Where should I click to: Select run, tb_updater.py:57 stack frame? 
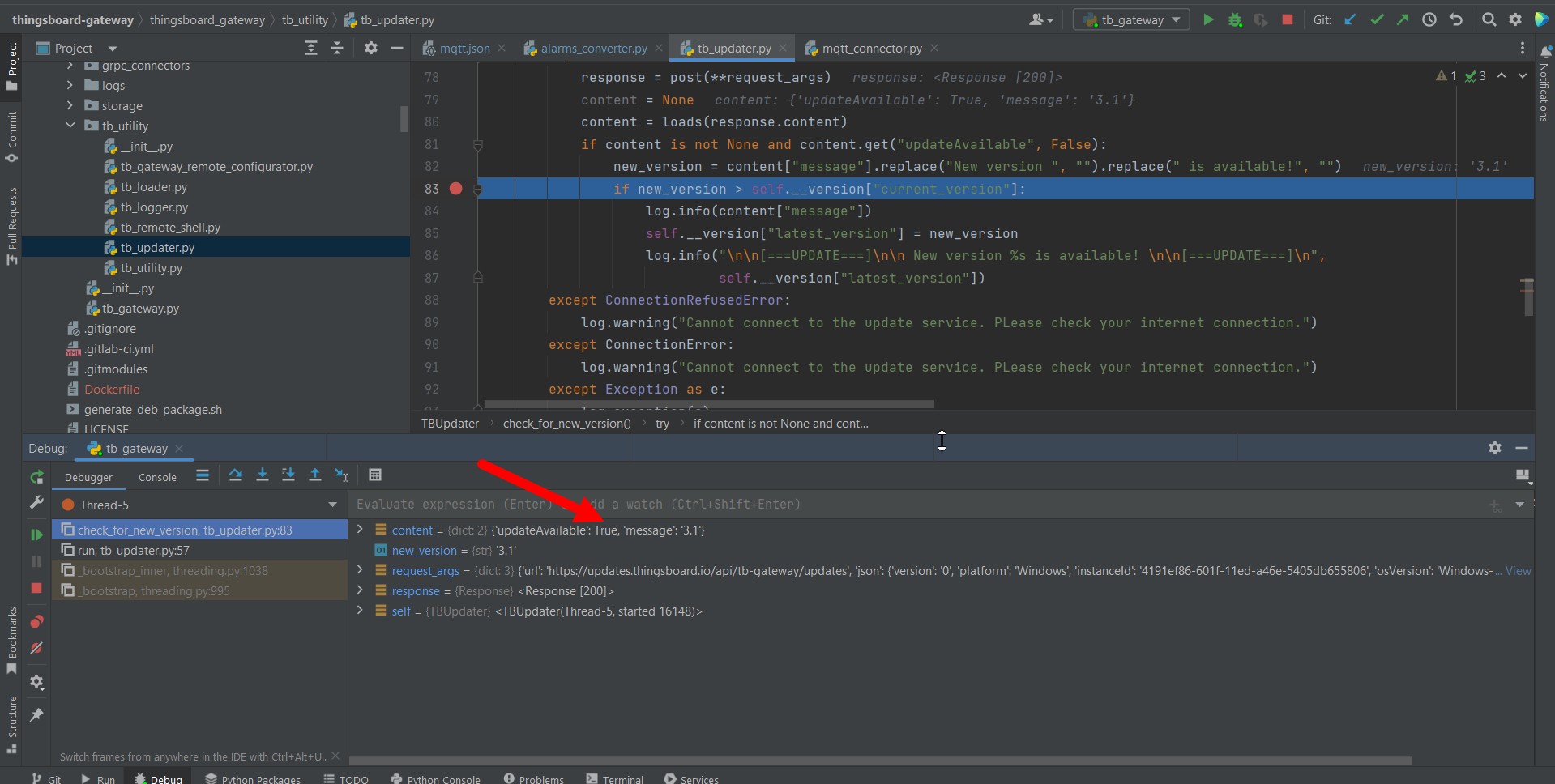[x=199, y=550]
